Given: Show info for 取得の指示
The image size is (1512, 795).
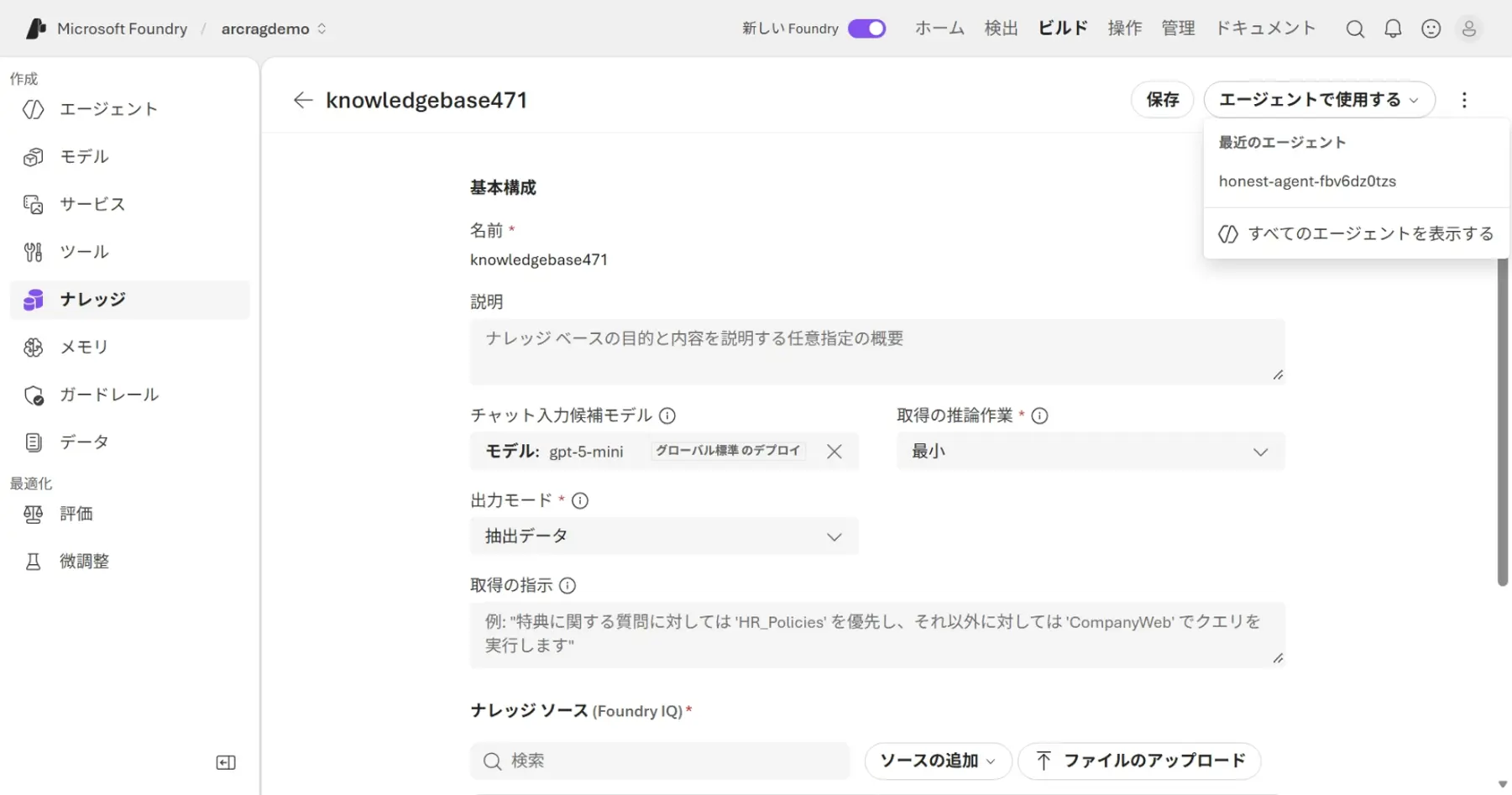Looking at the screenshot, I should pyautogui.click(x=568, y=585).
